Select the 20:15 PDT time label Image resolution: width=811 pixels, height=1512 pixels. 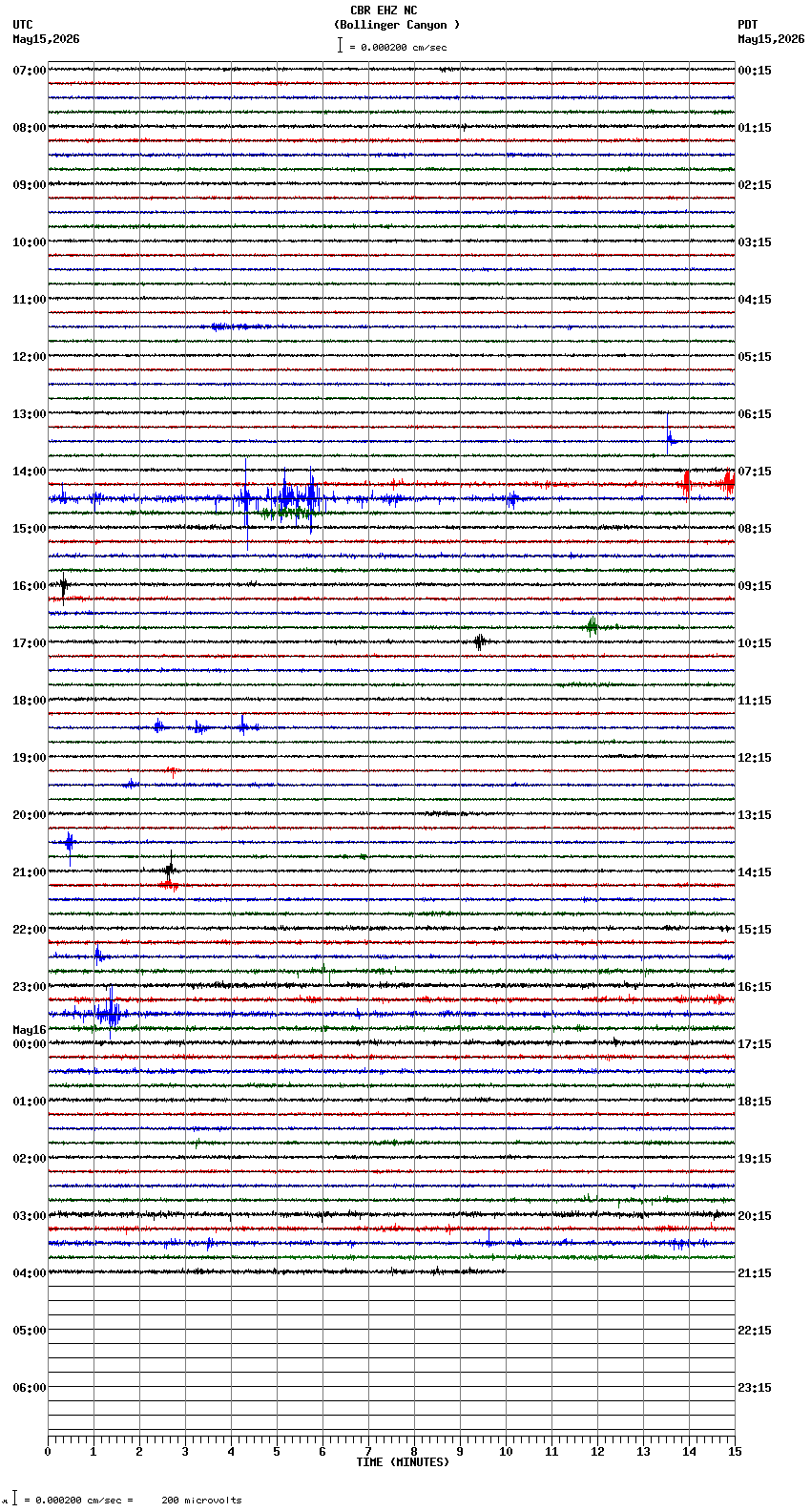point(755,1216)
